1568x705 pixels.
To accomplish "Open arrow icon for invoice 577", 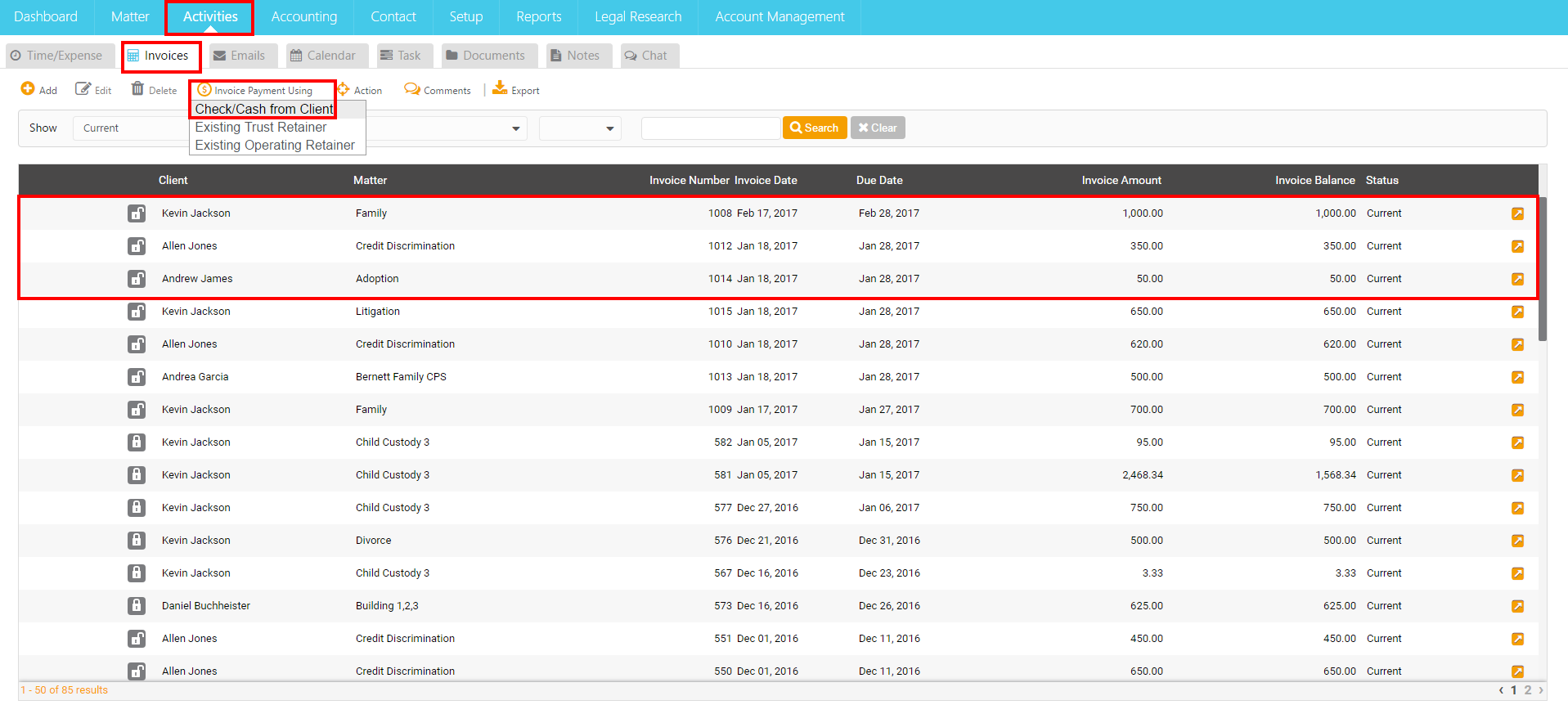I will click(1517, 508).
